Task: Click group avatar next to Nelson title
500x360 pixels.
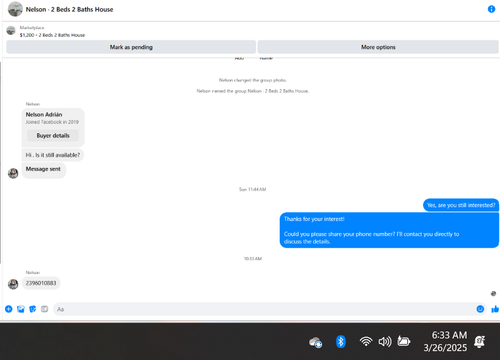Action: 15,9
